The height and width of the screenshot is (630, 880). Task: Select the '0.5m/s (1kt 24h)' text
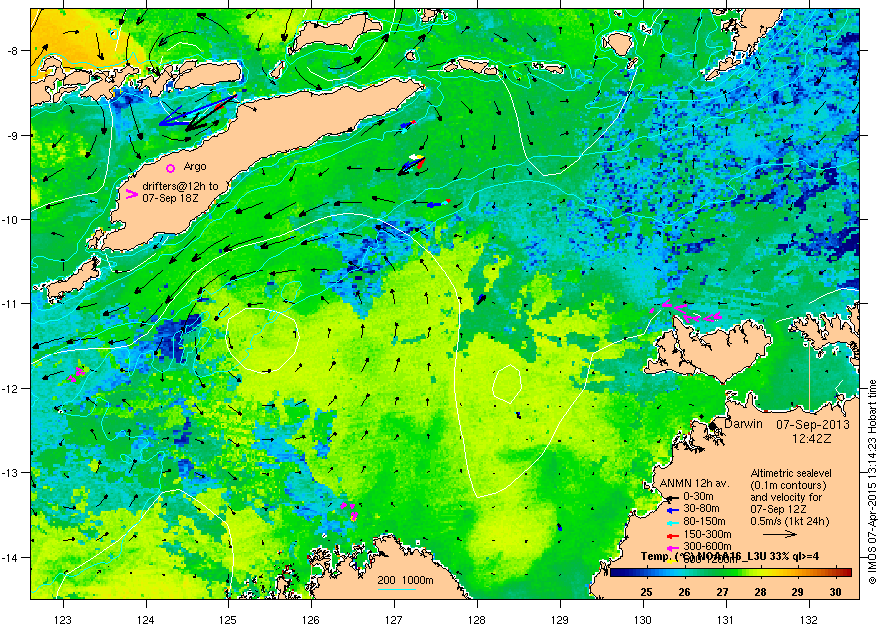point(790,522)
